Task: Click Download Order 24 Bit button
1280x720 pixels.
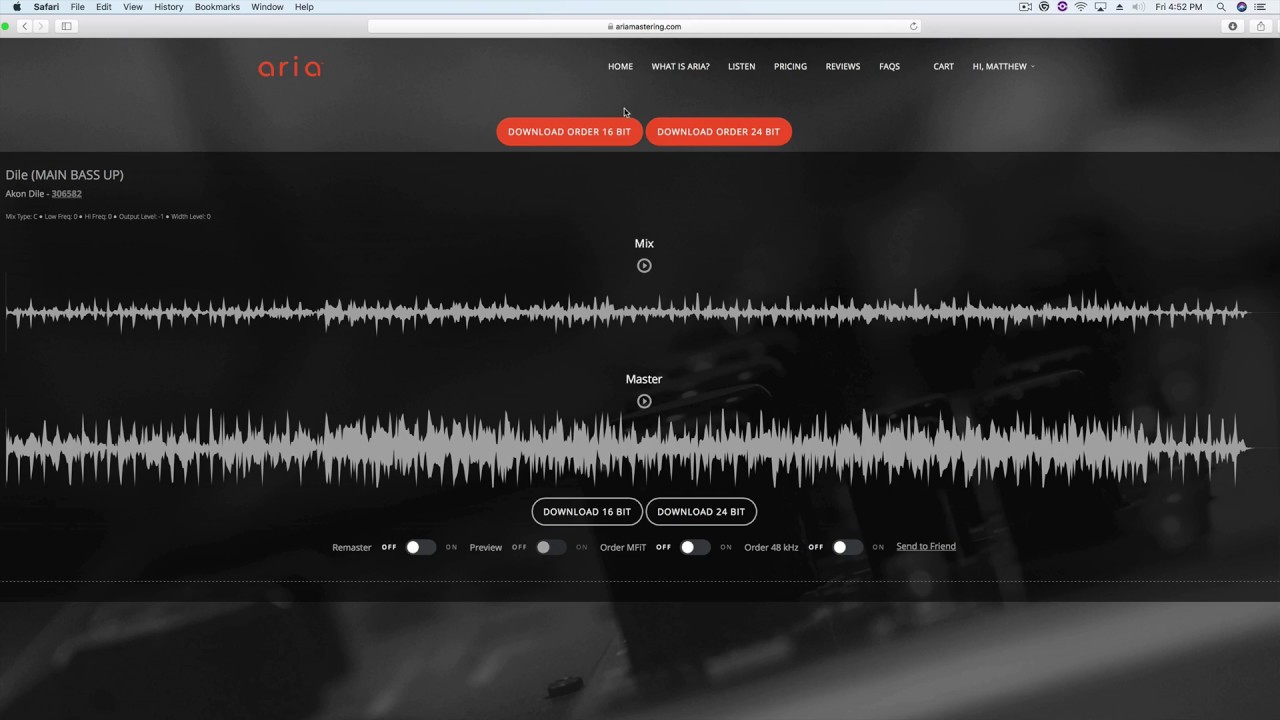Action: point(718,132)
